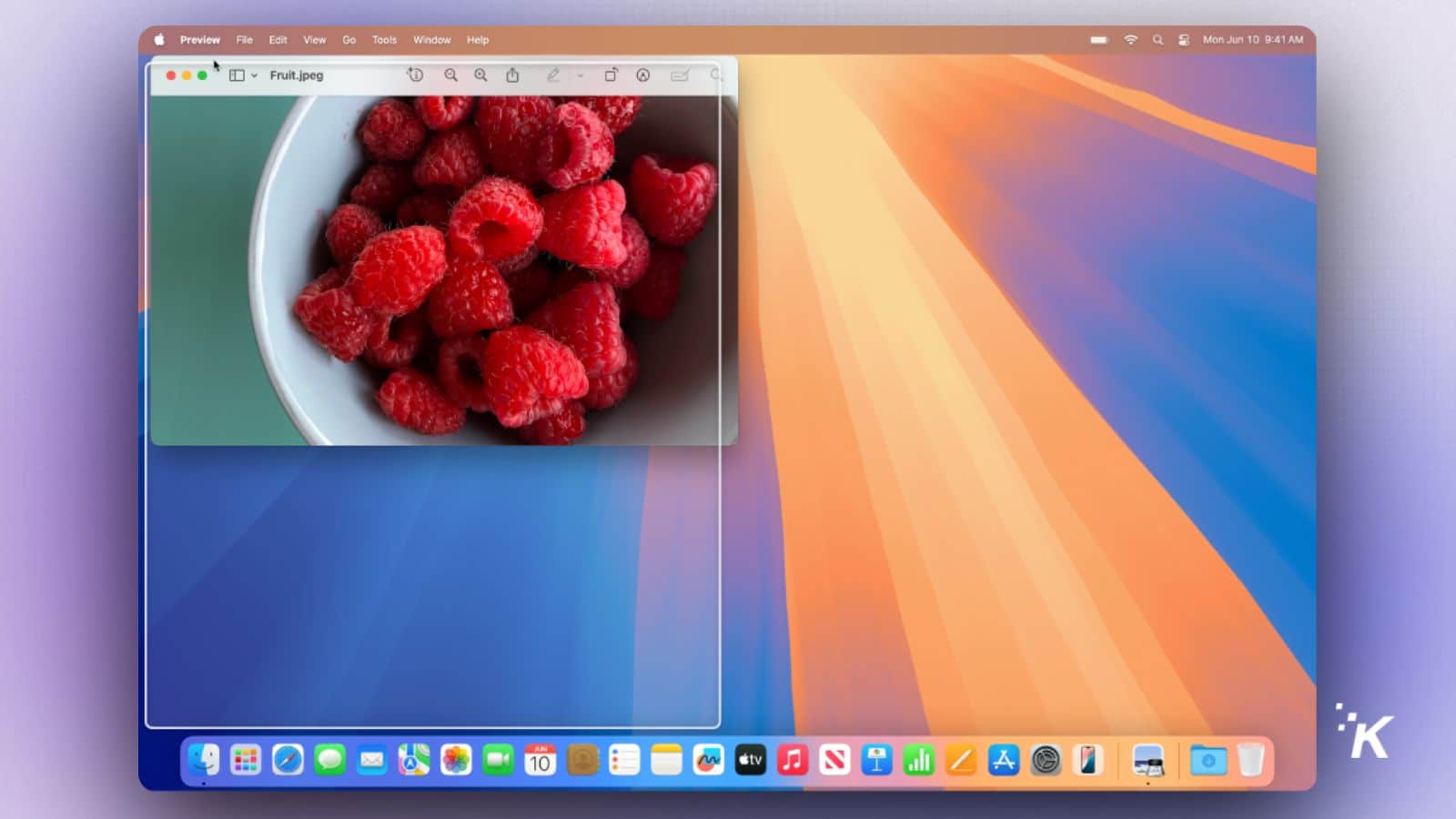Open Numbers from the Dock
The image size is (1456, 819).
pyautogui.click(x=919, y=760)
